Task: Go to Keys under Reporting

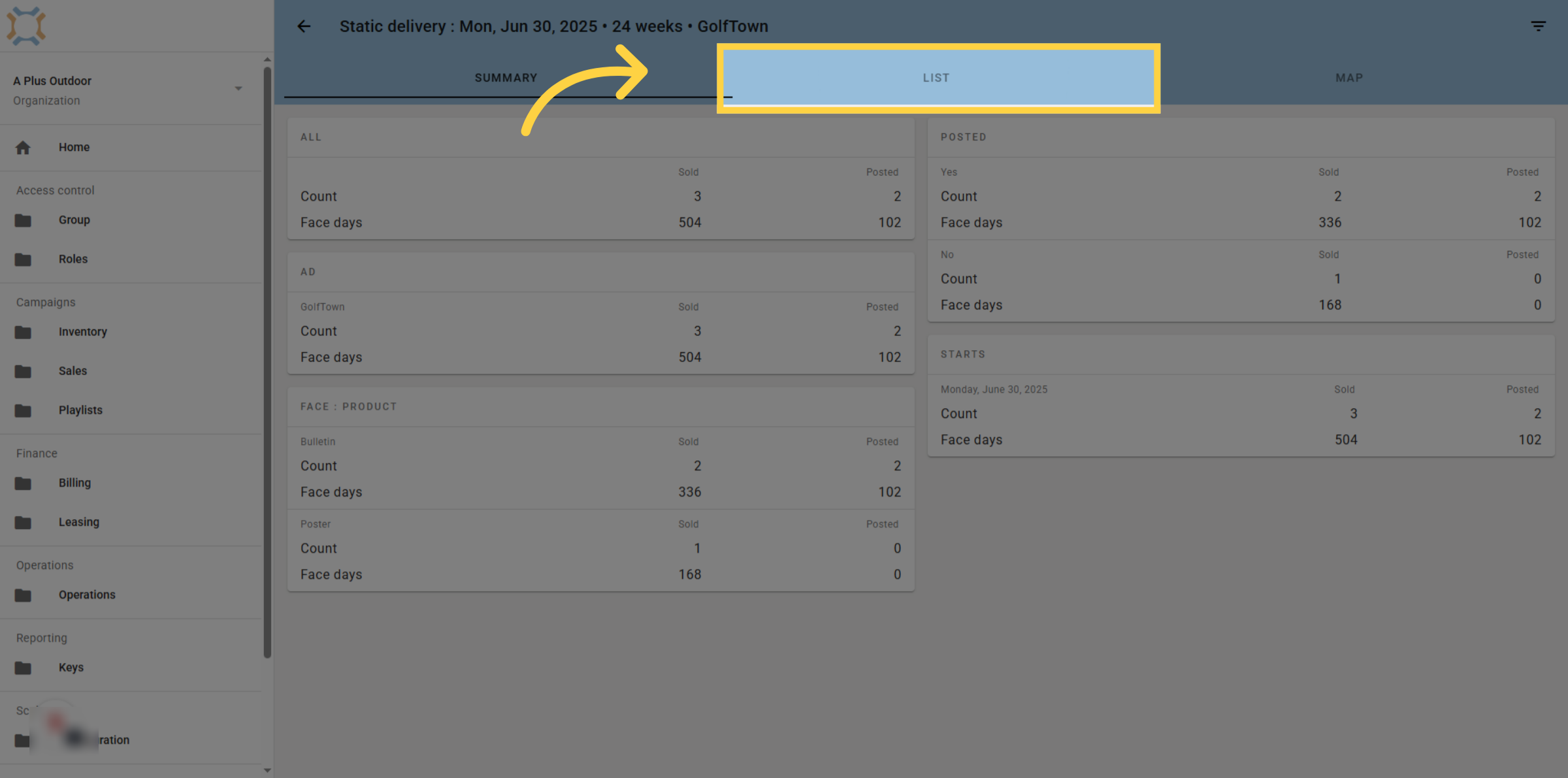Action: [x=131, y=668]
